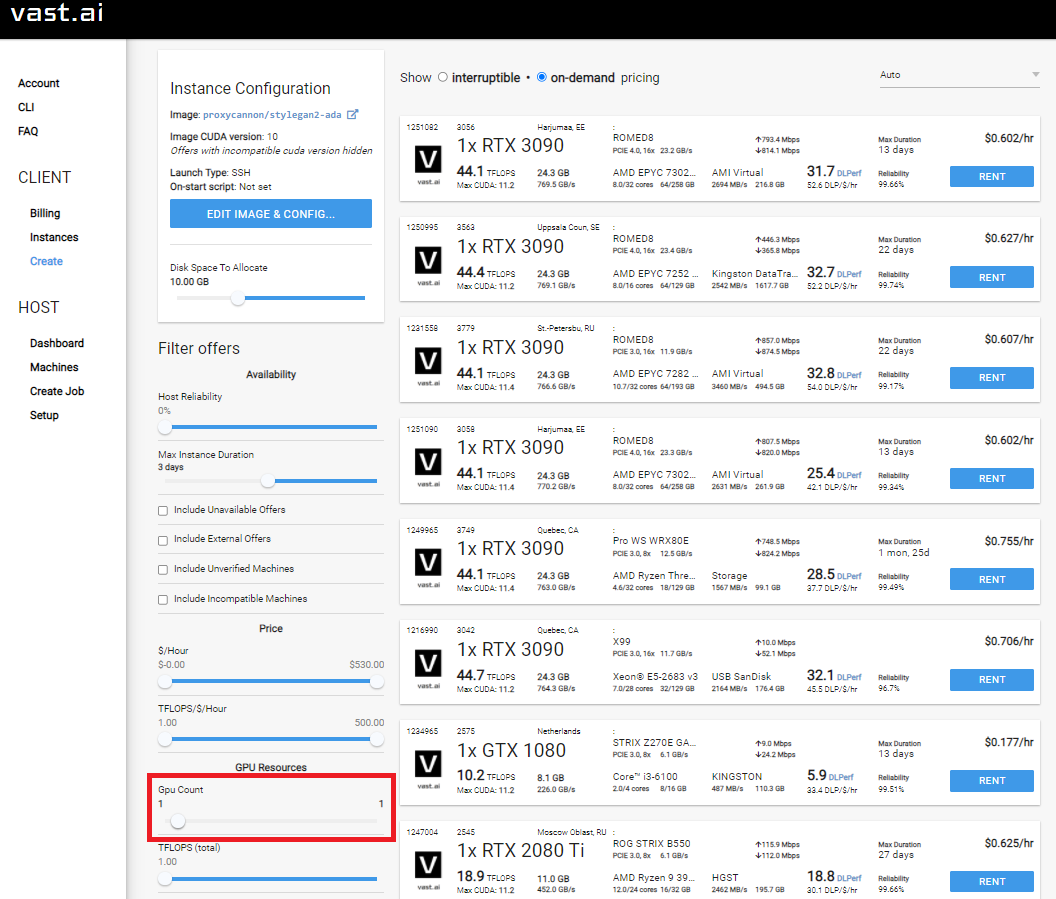Open external link icon beside stylegan2-ada image
Viewport: 1056px width, 899px height.
(352, 114)
